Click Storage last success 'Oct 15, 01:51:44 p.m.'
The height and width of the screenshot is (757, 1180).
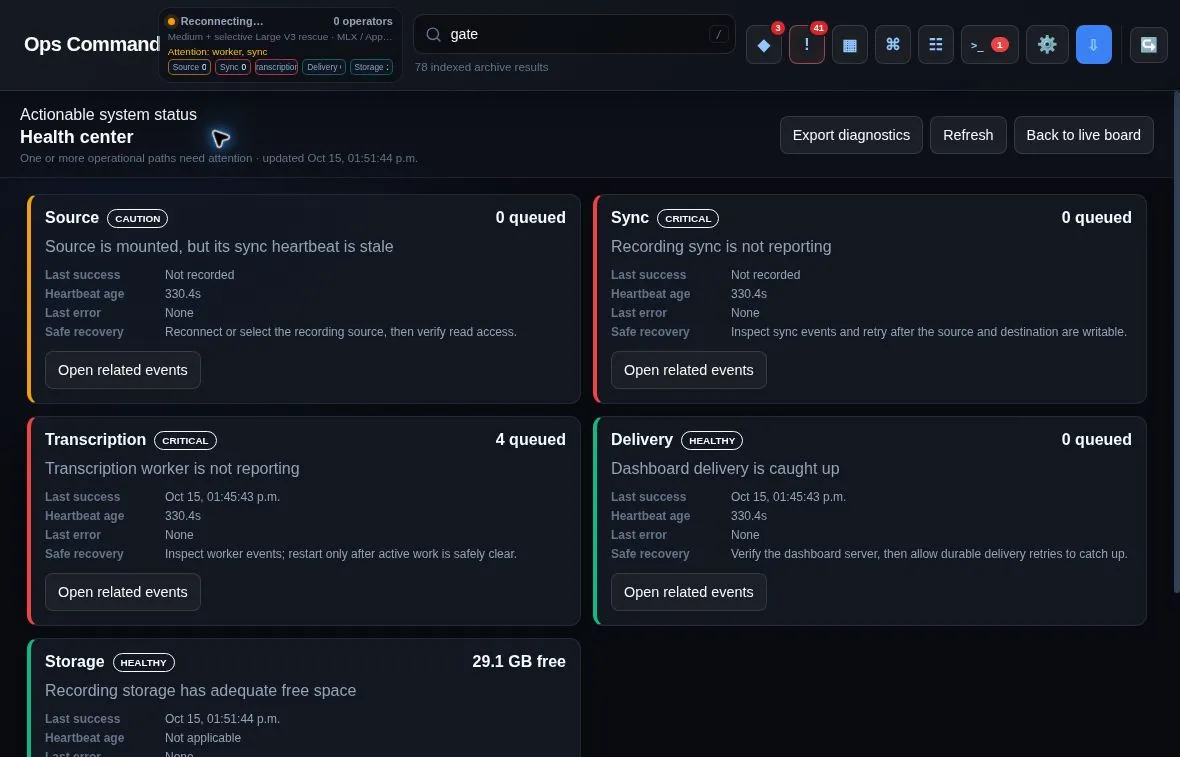point(222,719)
